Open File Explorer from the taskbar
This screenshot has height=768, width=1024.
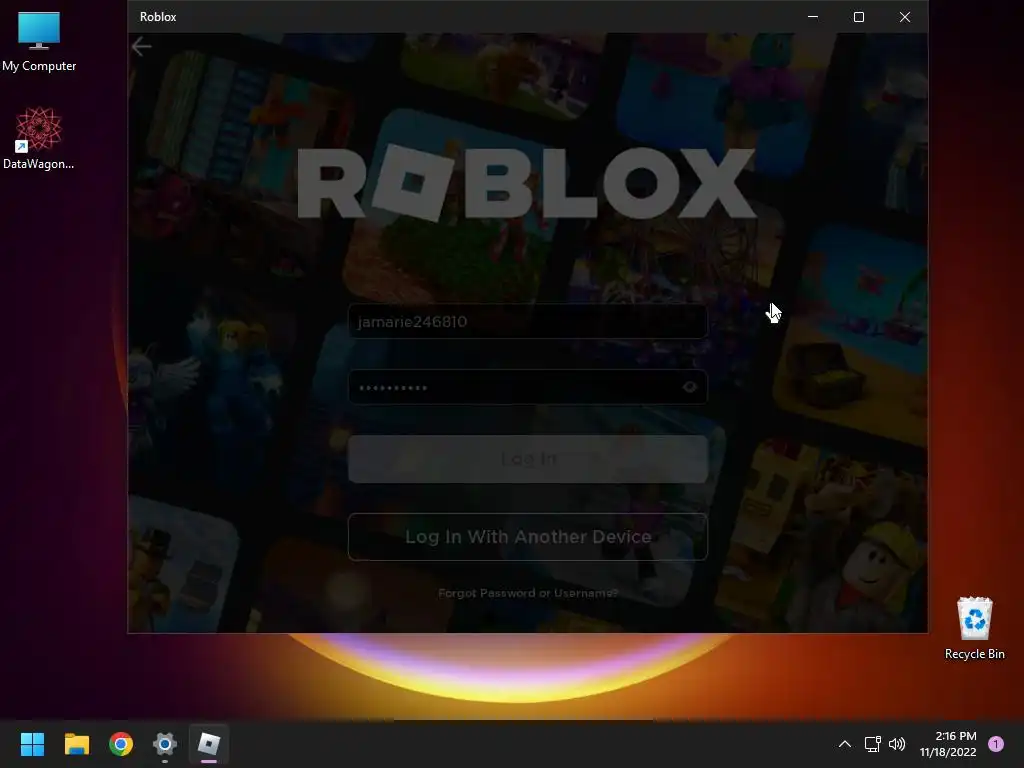pyautogui.click(x=76, y=744)
